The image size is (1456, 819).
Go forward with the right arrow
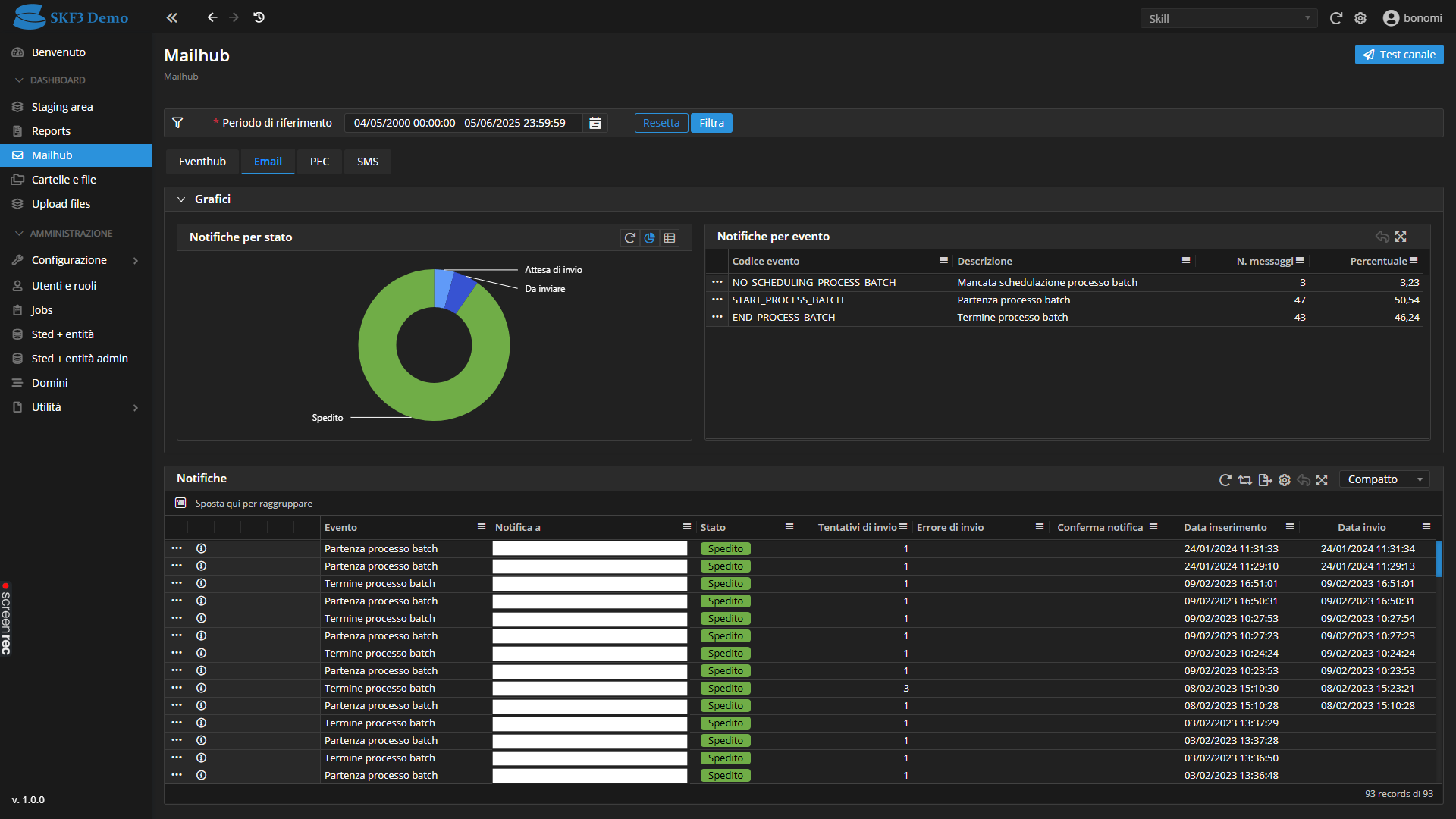(x=234, y=17)
